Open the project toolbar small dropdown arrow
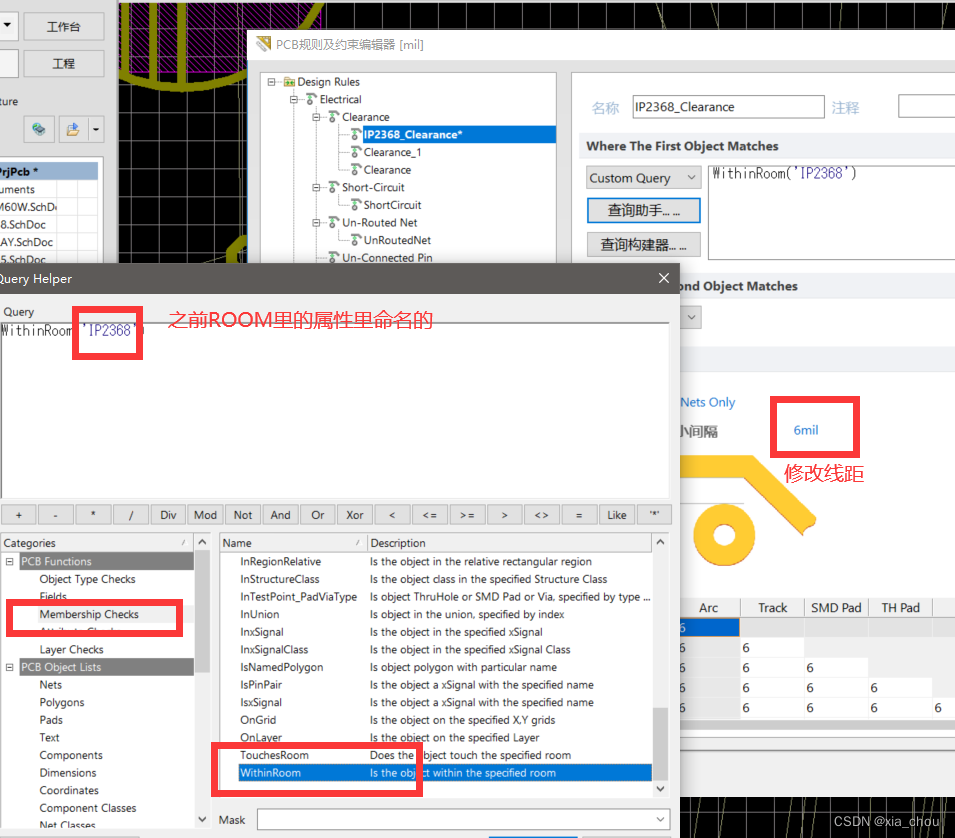 coord(96,129)
